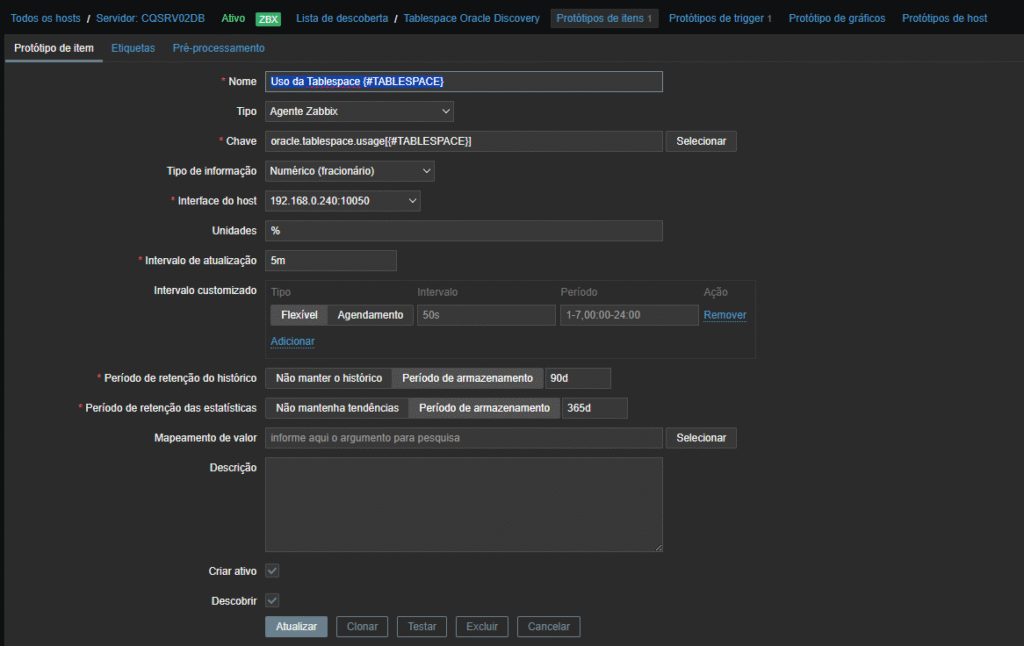The height and width of the screenshot is (646, 1024).
Task: Focus the Mapeamento de valor search field
Action: pos(464,438)
